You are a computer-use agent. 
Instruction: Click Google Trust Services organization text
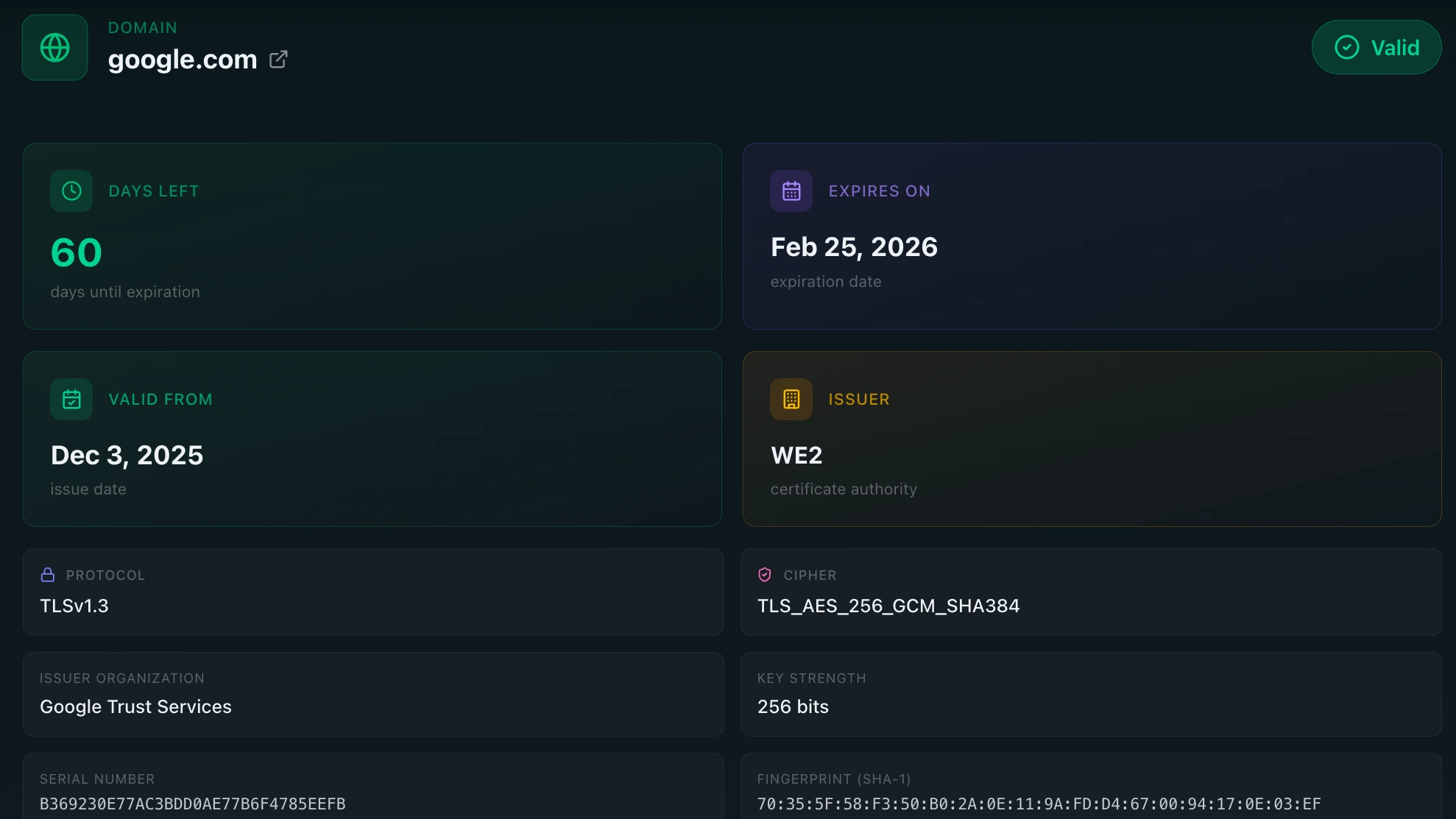click(x=135, y=706)
